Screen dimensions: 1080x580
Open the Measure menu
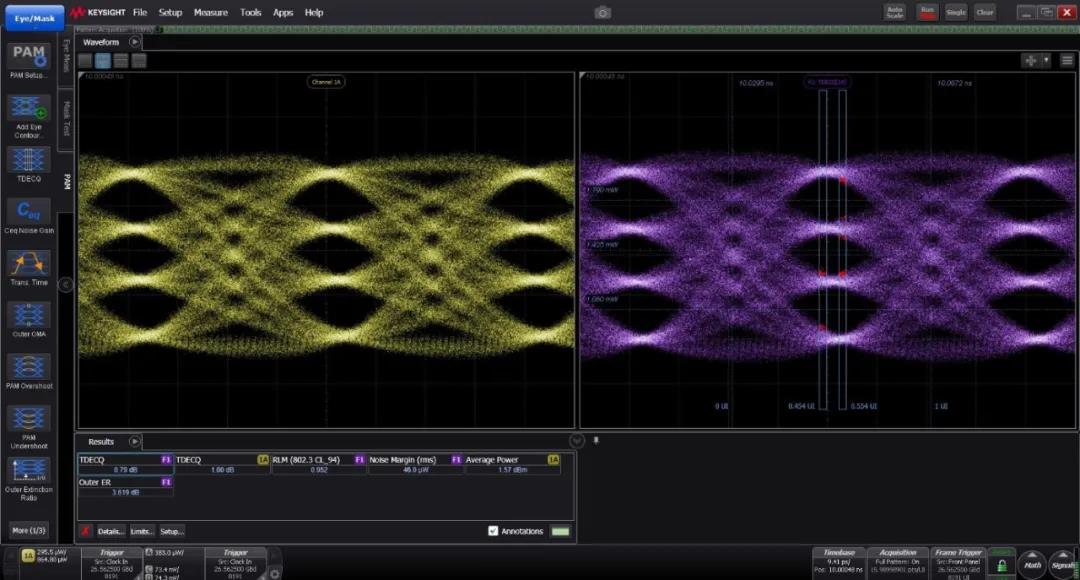210,13
